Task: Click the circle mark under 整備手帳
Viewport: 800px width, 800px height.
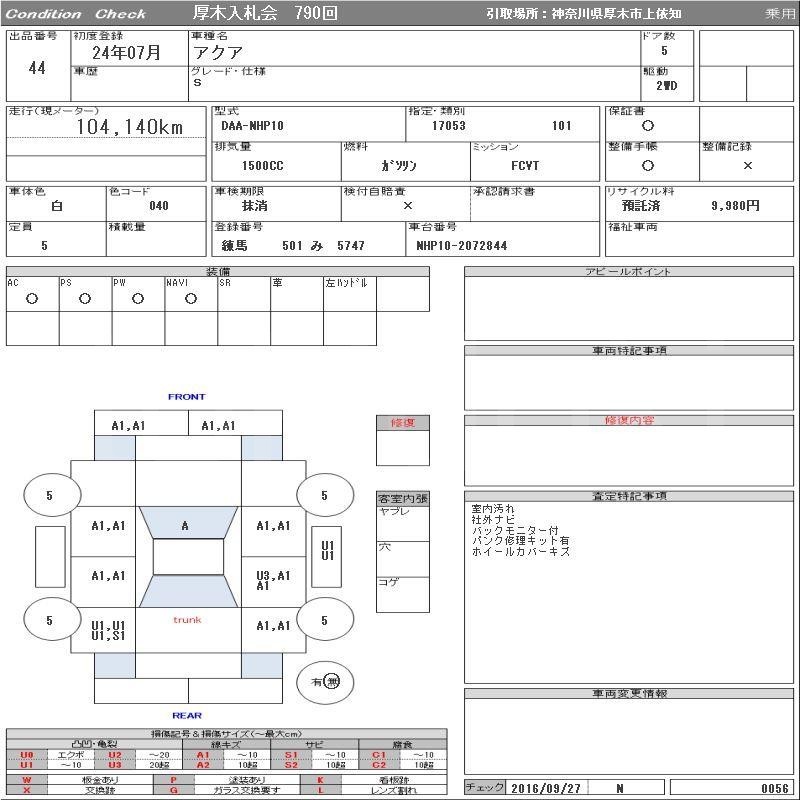Action: click(x=647, y=165)
